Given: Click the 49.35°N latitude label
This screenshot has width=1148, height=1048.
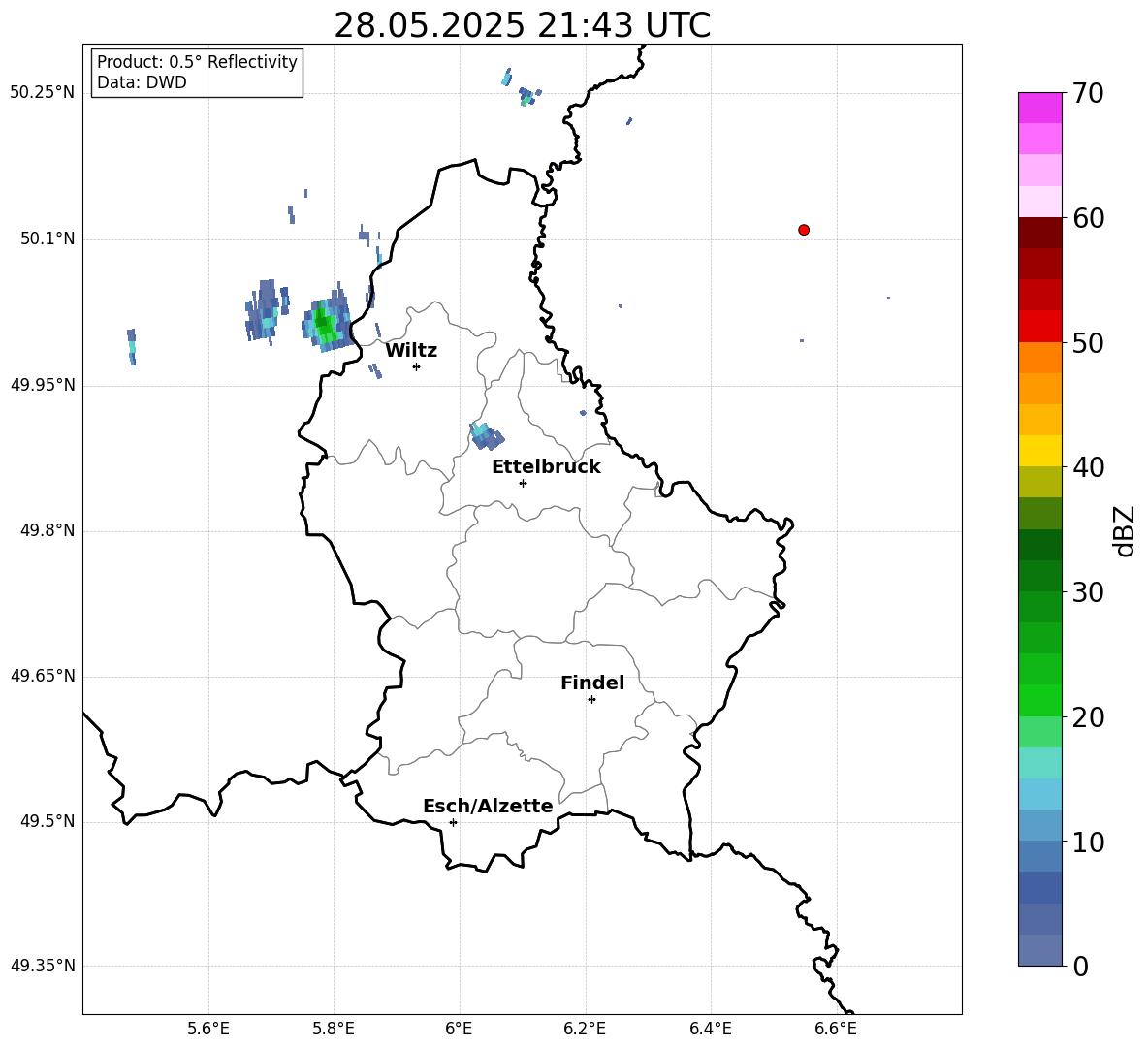Looking at the screenshot, I should pos(43,966).
